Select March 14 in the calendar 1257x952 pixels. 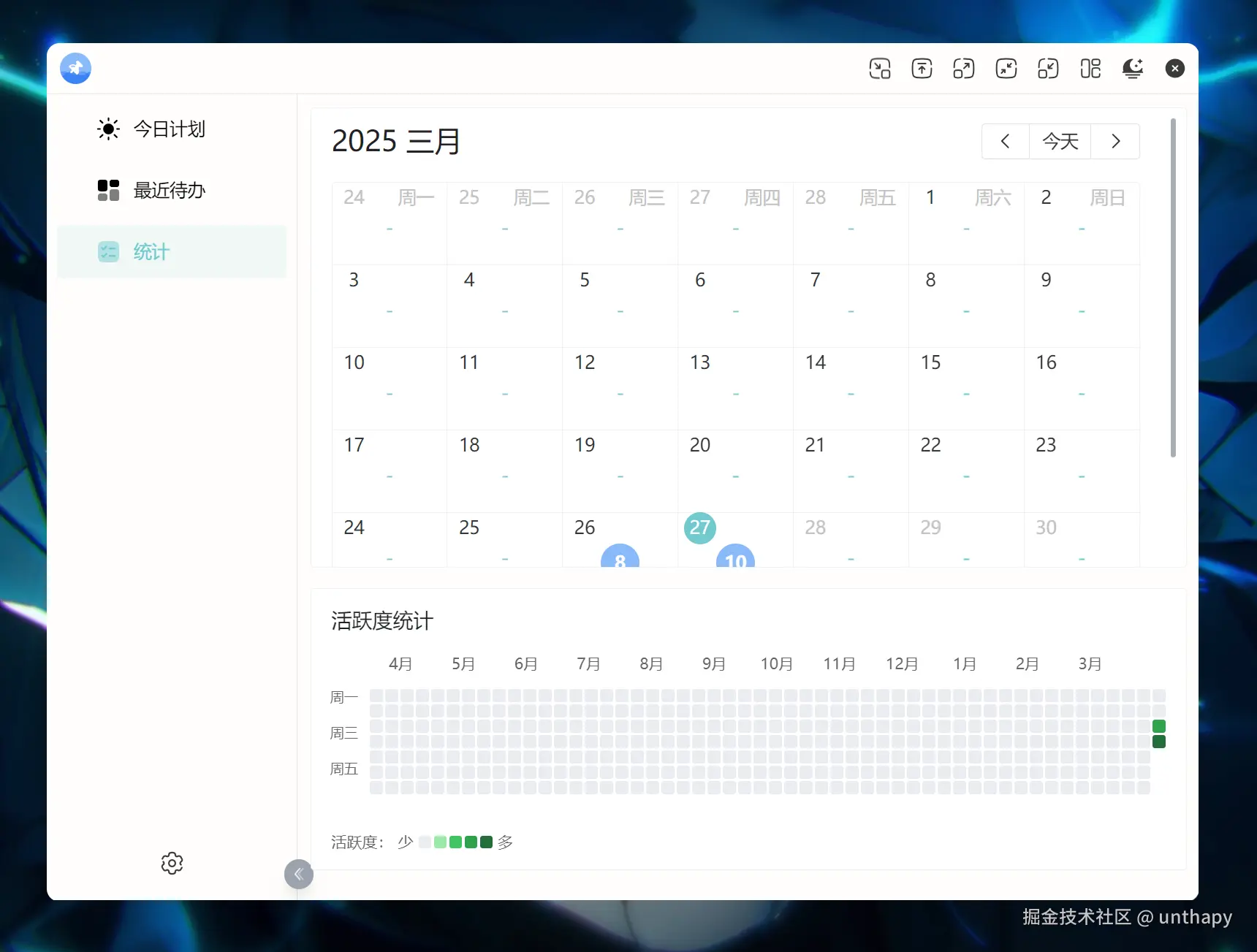(851, 389)
